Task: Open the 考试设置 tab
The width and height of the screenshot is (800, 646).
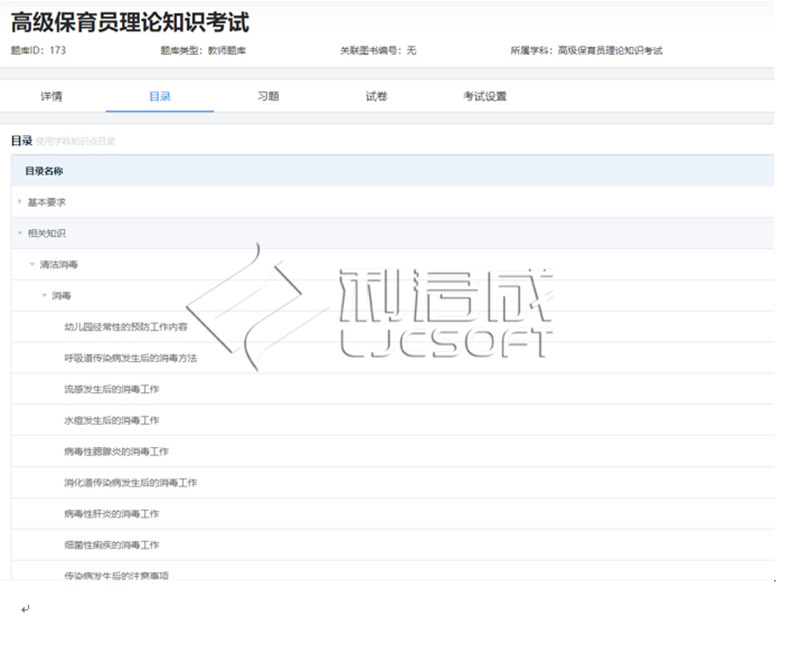Action: point(485,96)
